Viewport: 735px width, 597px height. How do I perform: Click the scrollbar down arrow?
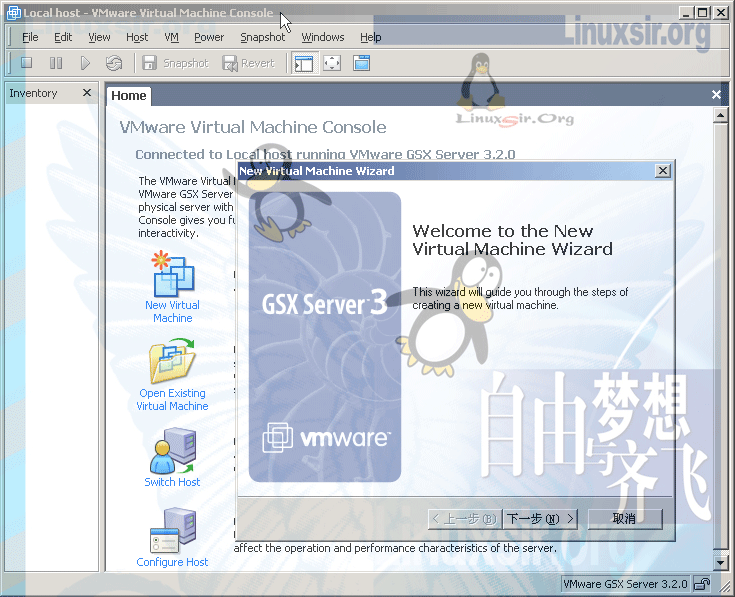(720, 562)
